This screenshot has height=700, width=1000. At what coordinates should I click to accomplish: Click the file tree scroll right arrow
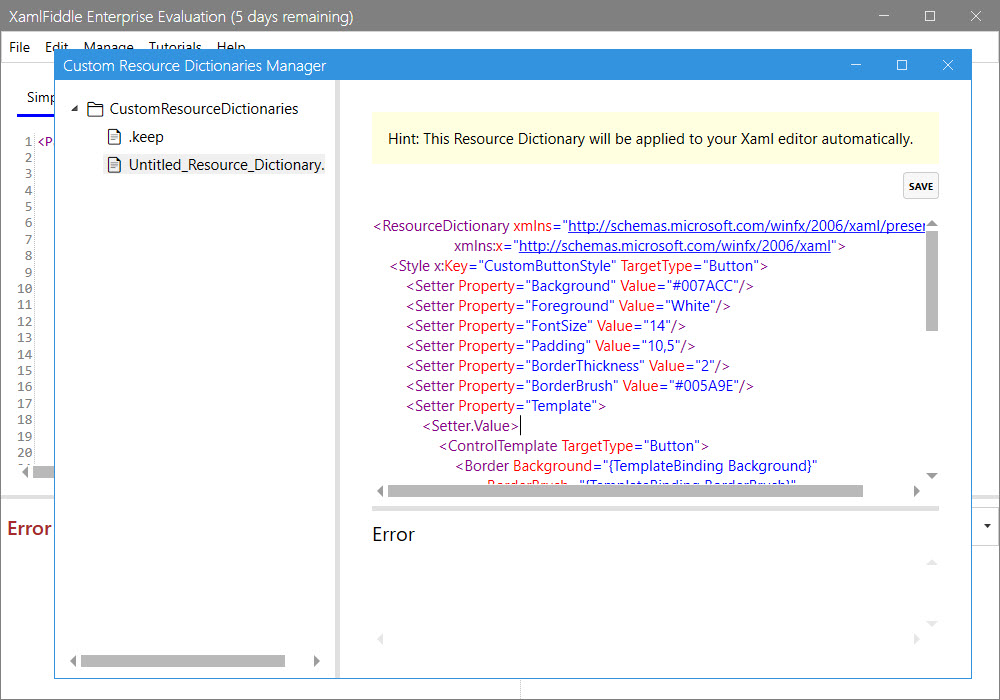(316, 661)
